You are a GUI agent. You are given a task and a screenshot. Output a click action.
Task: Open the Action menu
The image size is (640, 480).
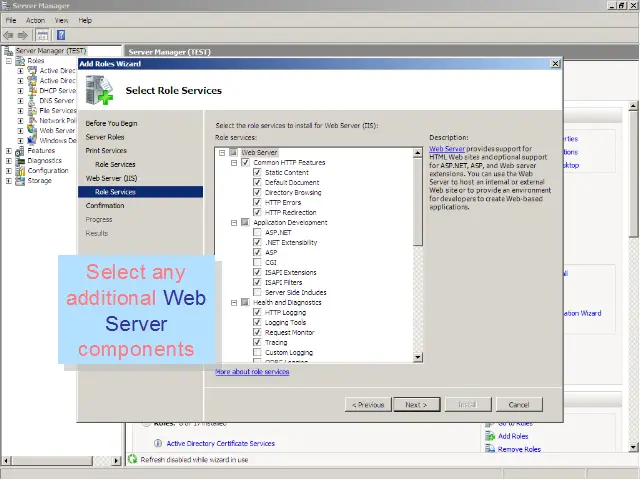pos(36,20)
